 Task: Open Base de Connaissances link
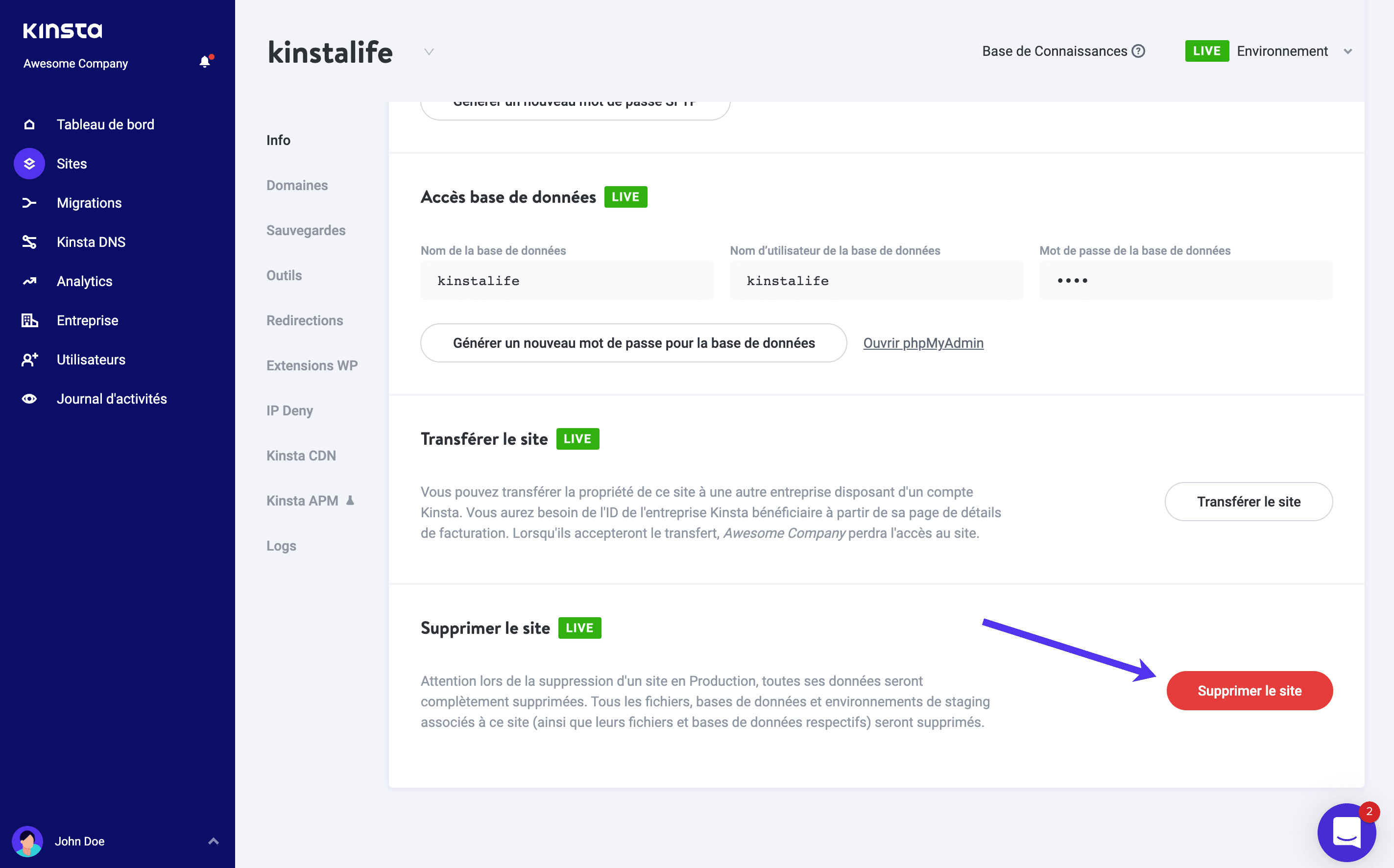tap(1055, 51)
